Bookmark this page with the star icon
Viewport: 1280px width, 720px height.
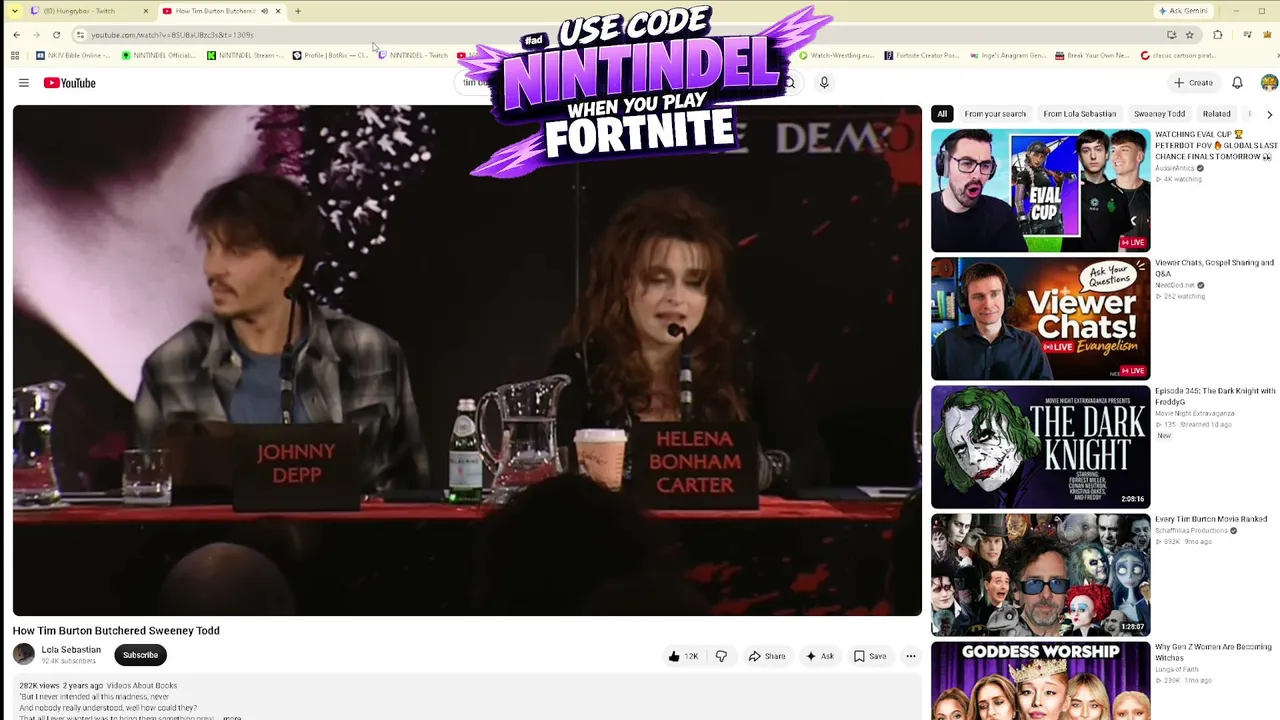[x=1189, y=35]
